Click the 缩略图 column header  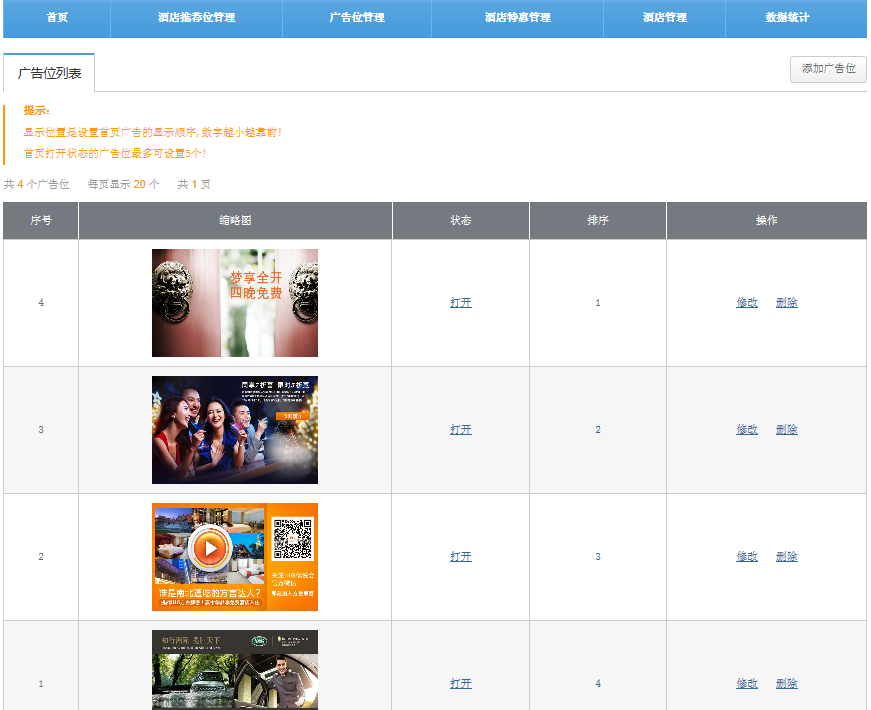pos(235,221)
